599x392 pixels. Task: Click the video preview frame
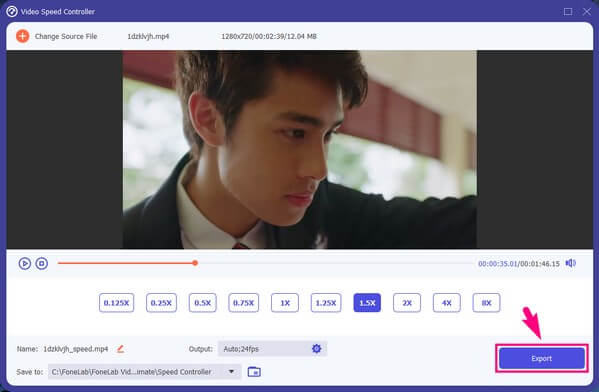[300, 150]
